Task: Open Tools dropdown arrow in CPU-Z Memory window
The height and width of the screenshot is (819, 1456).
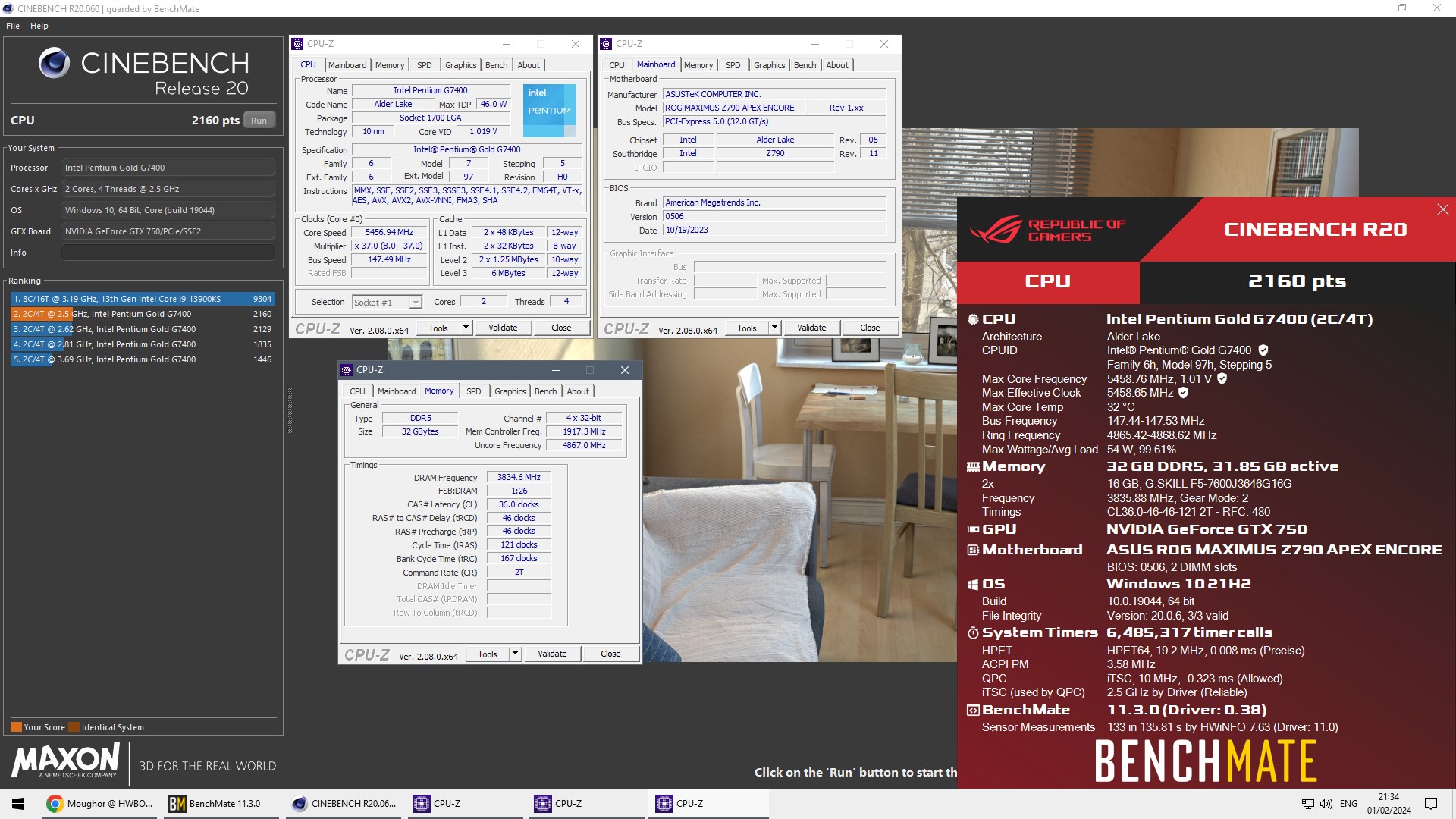Action: pyautogui.click(x=515, y=654)
